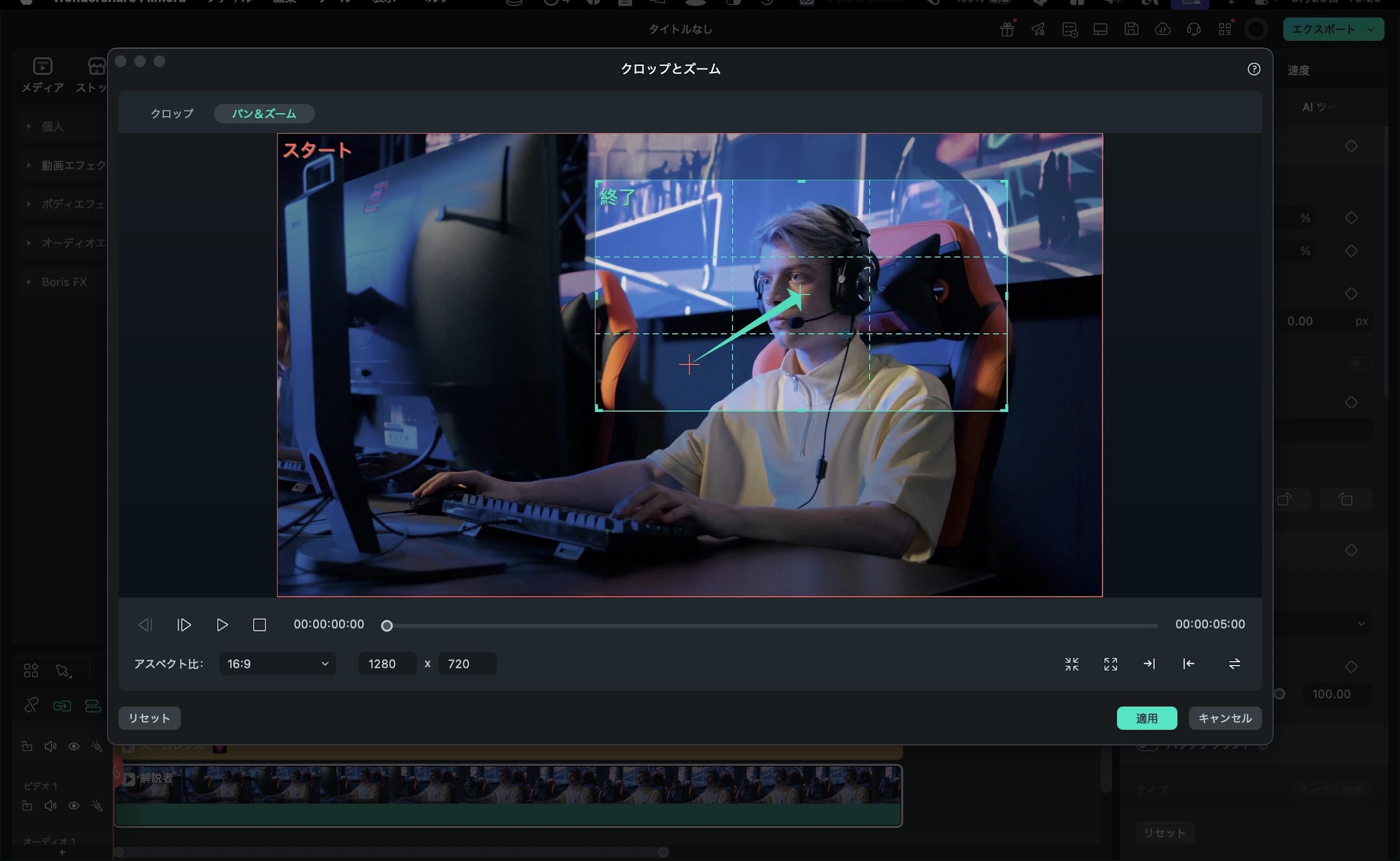The width and height of the screenshot is (1400, 861).
Task: Hide the track above ビデオ 1 via eye
Action: point(73,747)
